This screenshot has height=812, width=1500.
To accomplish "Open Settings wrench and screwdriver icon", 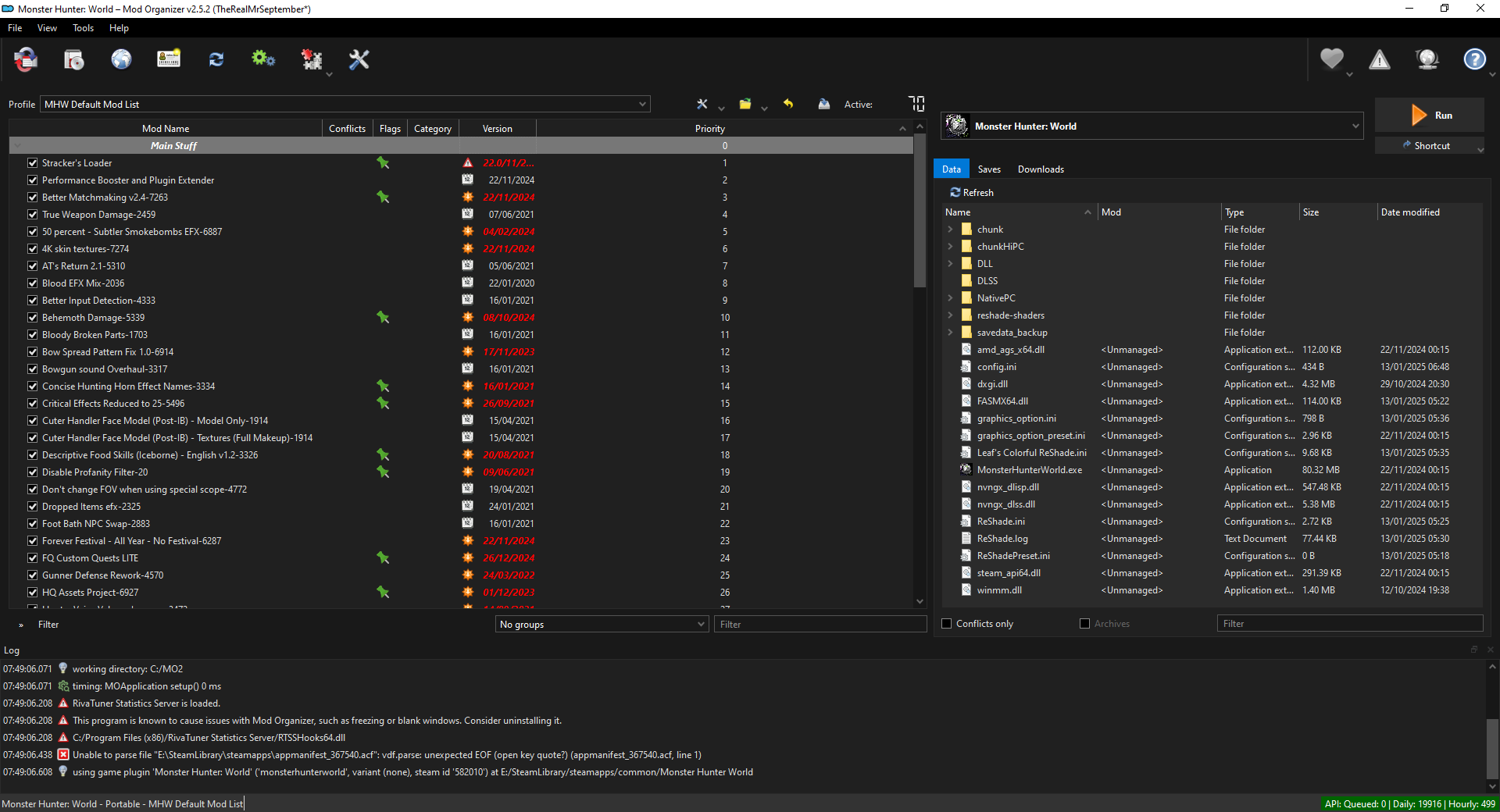I will [359, 59].
